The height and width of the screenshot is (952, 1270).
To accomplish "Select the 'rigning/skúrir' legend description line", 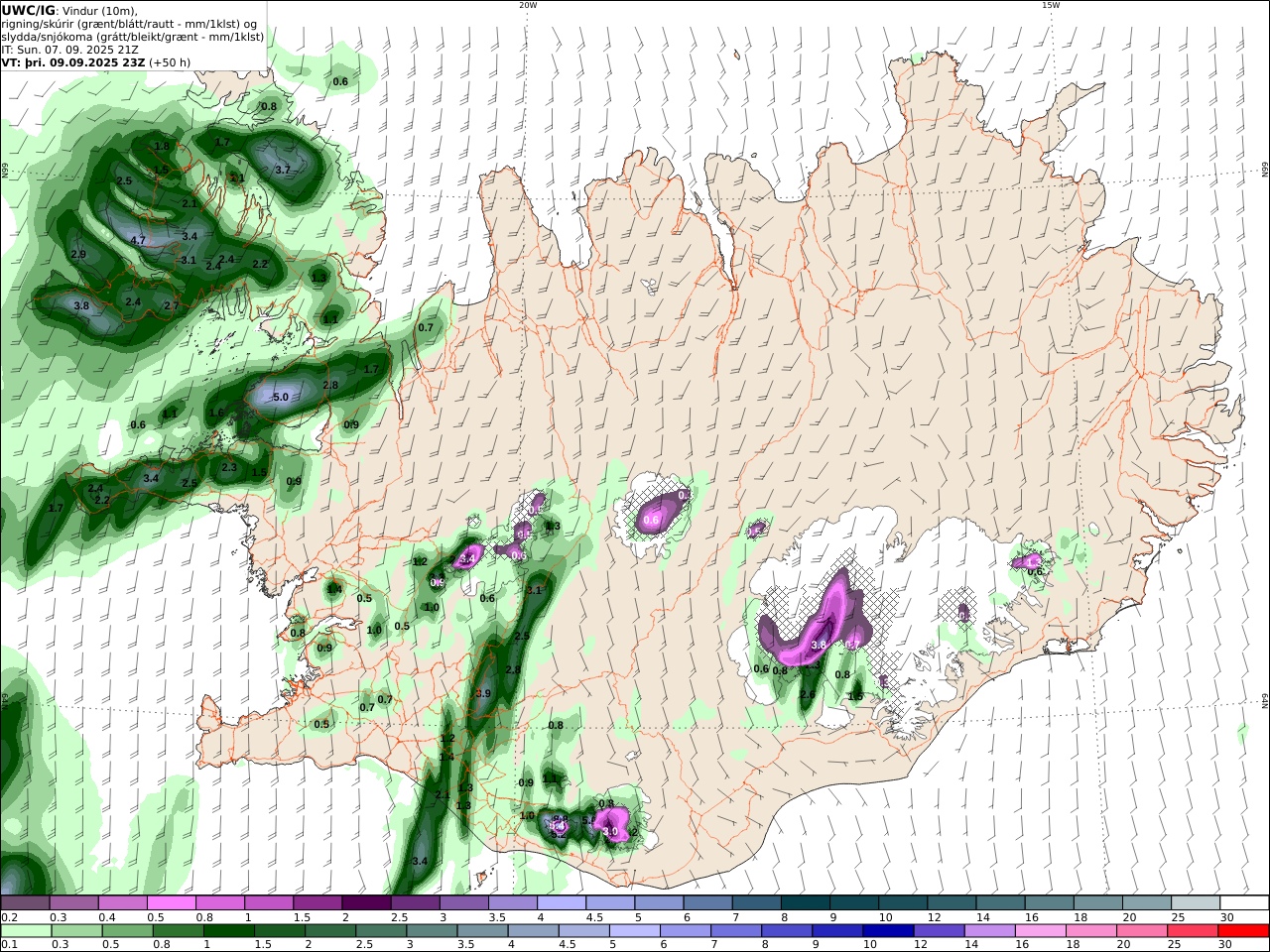I will click(129, 24).
